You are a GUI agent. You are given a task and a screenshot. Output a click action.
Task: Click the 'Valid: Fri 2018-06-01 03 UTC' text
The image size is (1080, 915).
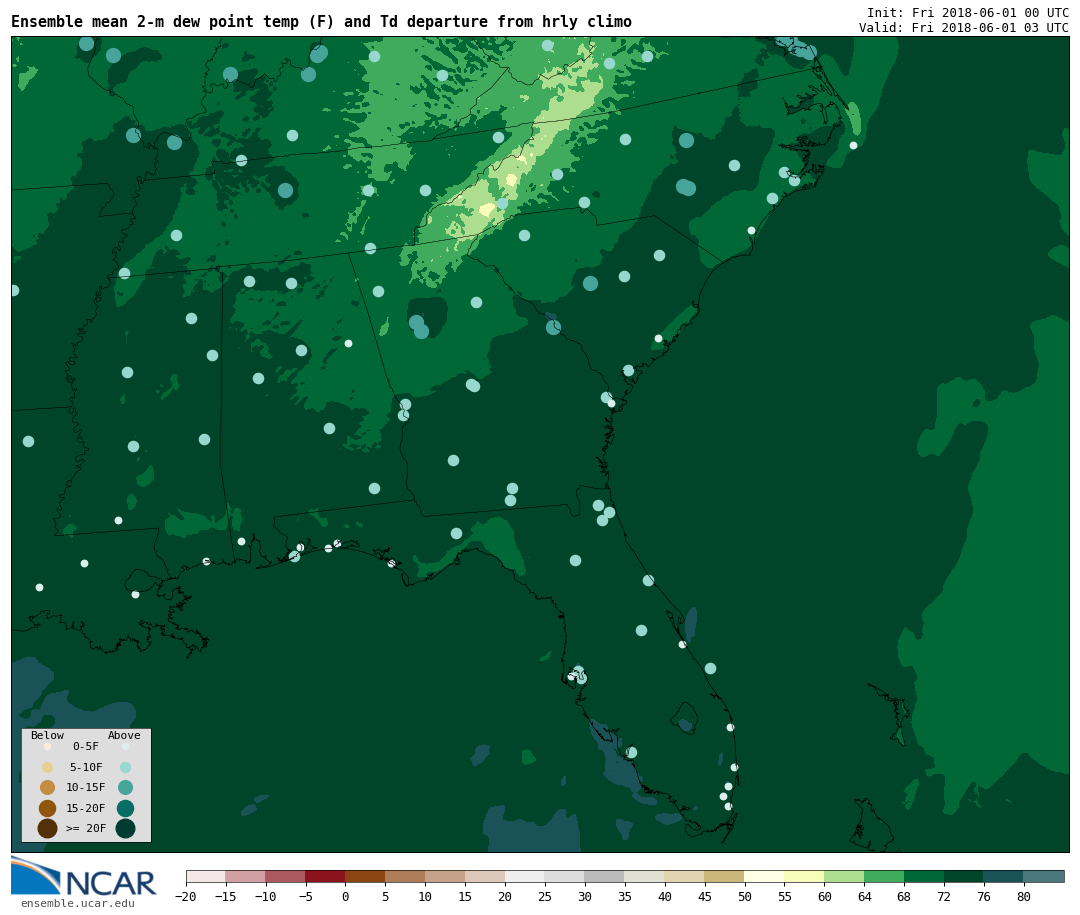pyautogui.click(x=964, y=28)
